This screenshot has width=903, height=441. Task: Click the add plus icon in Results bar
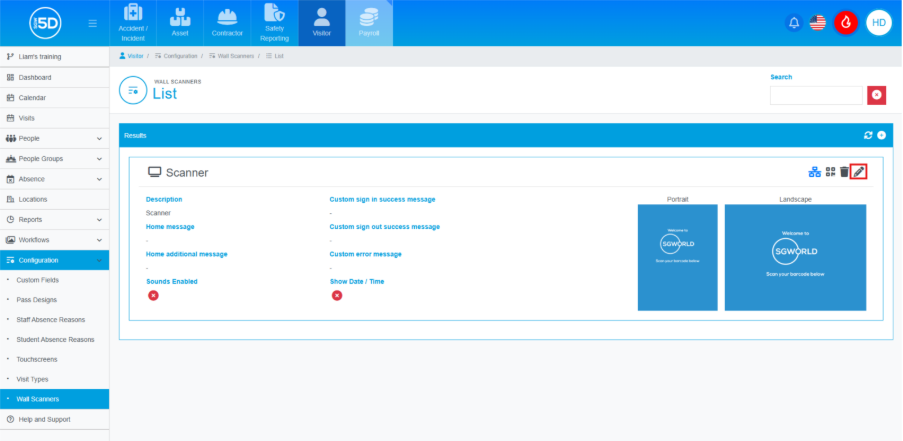881,135
